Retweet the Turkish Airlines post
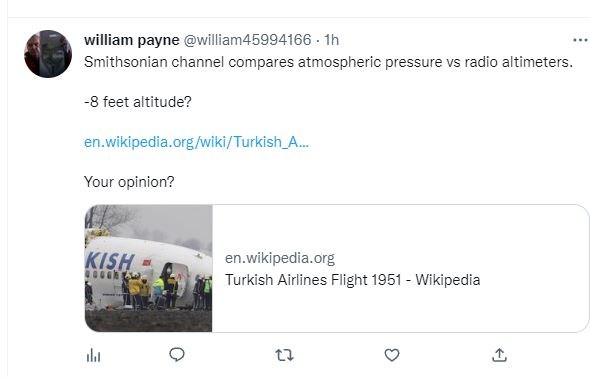 coord(284,355)
